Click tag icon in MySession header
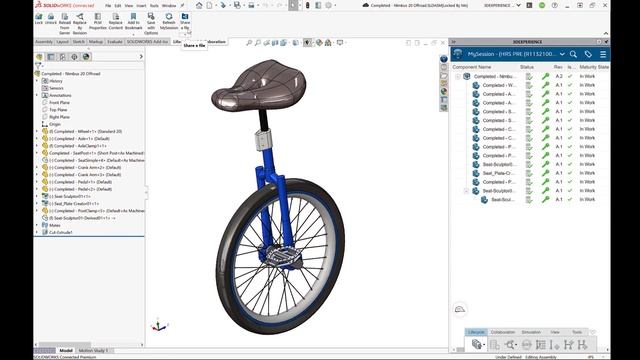 (x=588, y=54)
